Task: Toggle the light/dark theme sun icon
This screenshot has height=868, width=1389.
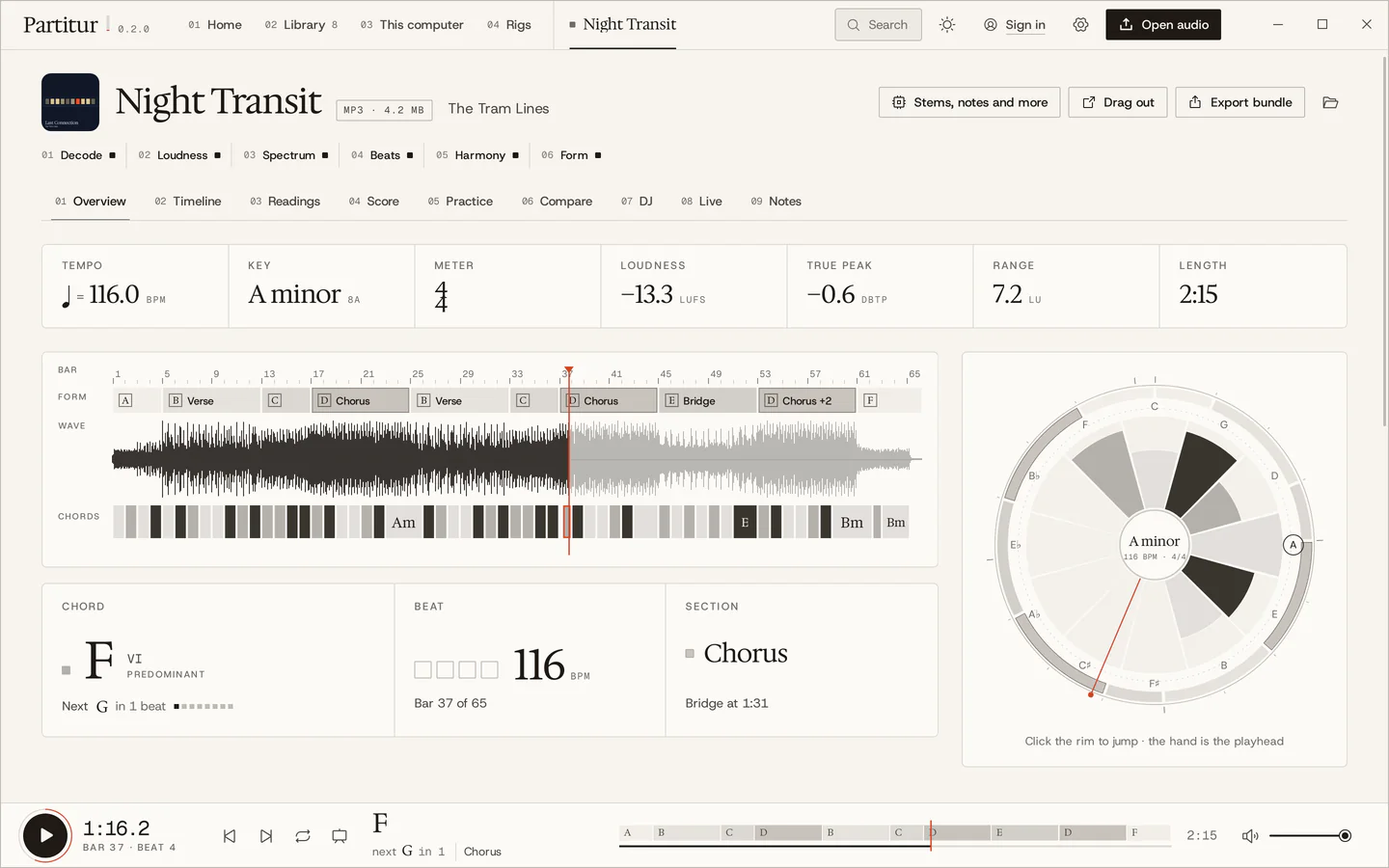Action: 947,25
